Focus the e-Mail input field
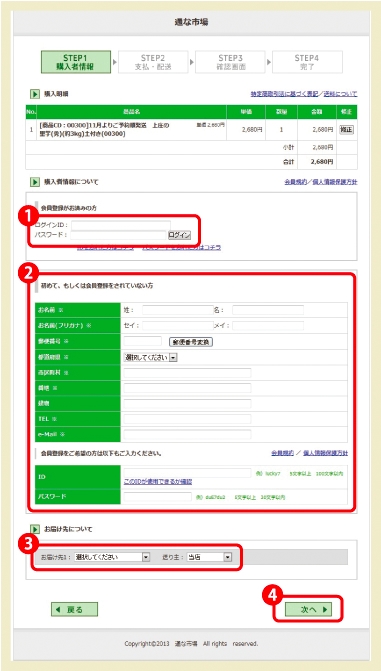Screen dimensions: 381x671 pyautogui.click(x=188, y=434)
